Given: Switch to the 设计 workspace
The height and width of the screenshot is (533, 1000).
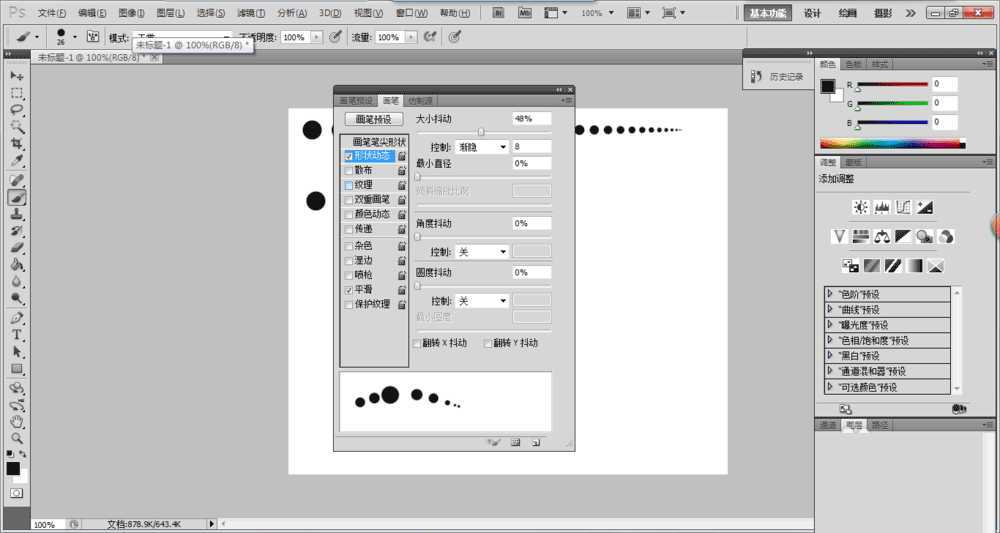Looking at the screenshot, I should click(812, 13).
